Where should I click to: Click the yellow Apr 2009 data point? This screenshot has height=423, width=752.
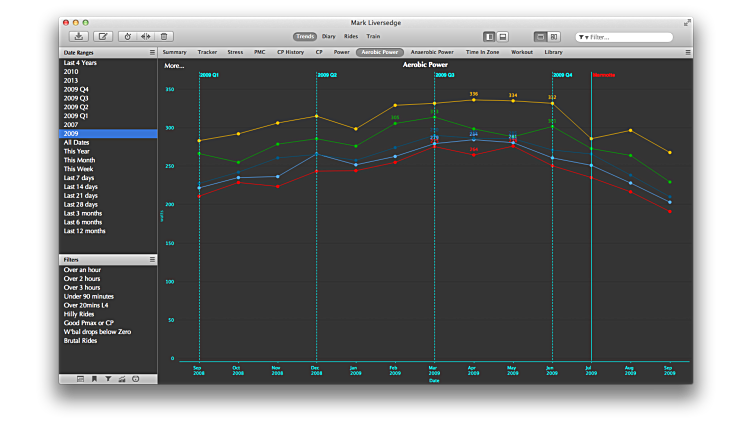pos(473,100)
